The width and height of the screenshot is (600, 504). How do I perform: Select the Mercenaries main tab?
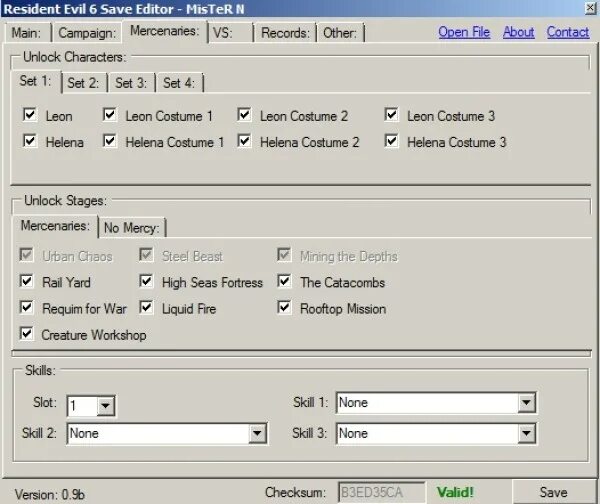tap(165, 31)
